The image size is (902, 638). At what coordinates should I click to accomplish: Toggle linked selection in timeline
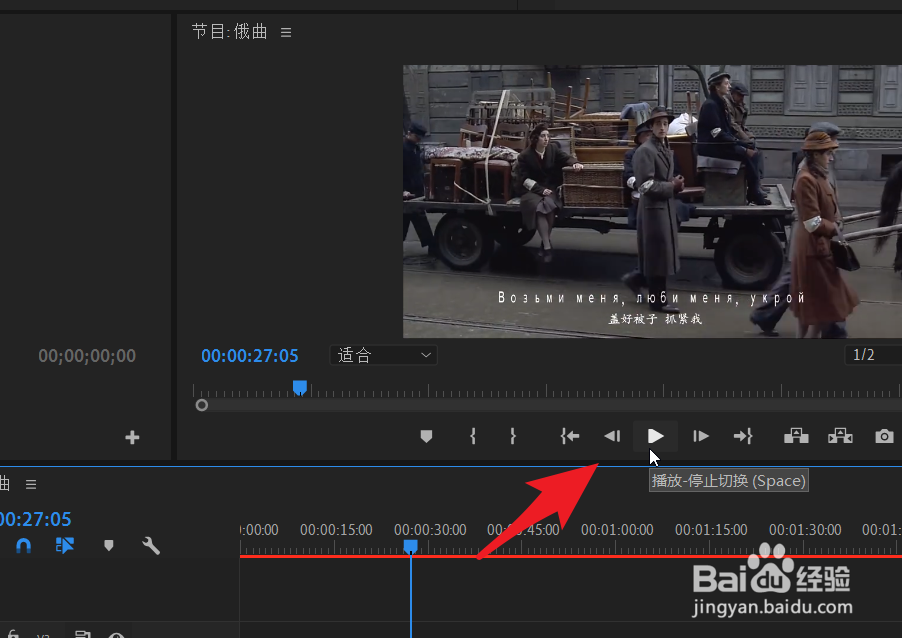64,545
